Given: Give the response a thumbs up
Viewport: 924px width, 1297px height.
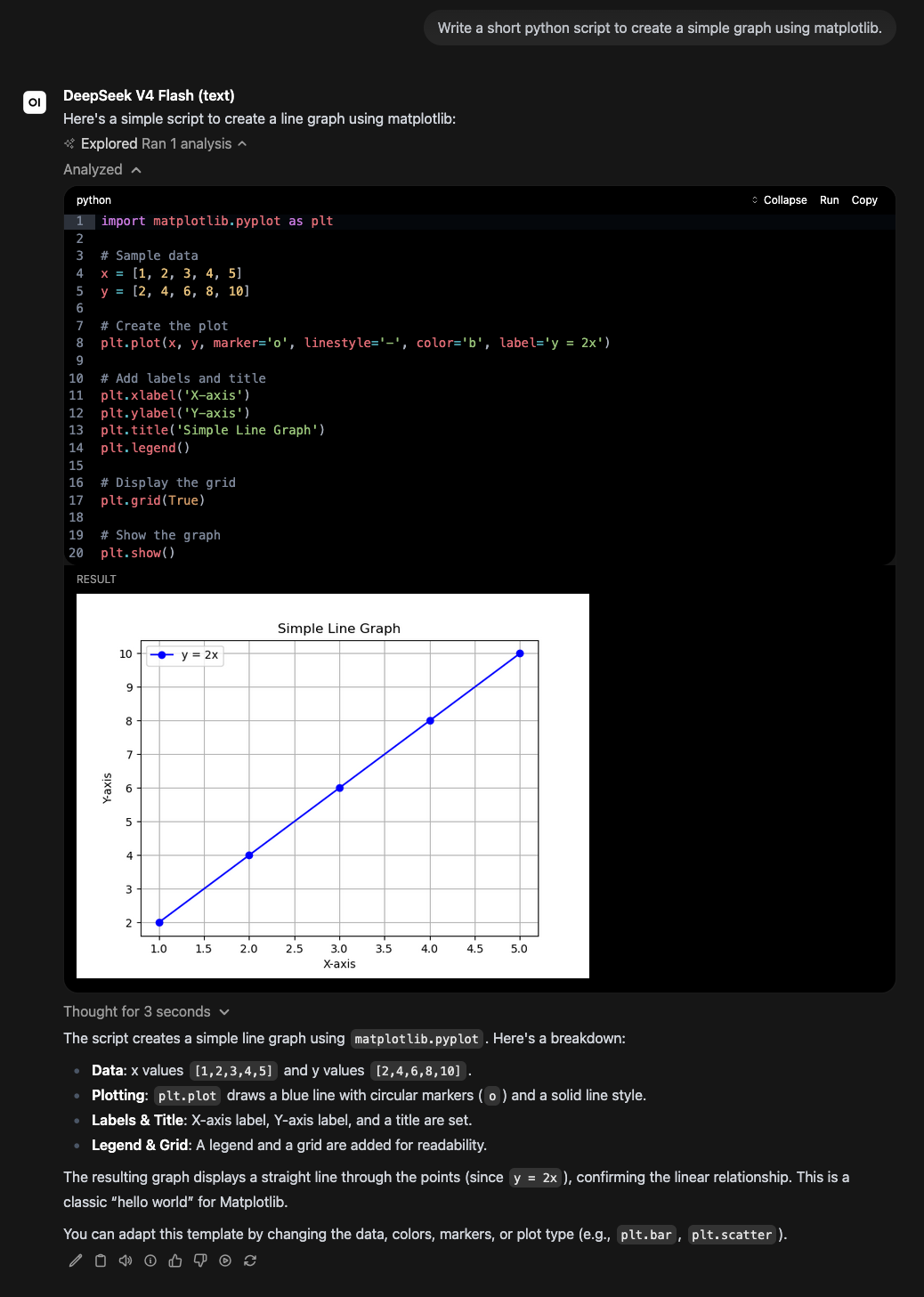Looking at the screenshot, I should click(175, 1261).
